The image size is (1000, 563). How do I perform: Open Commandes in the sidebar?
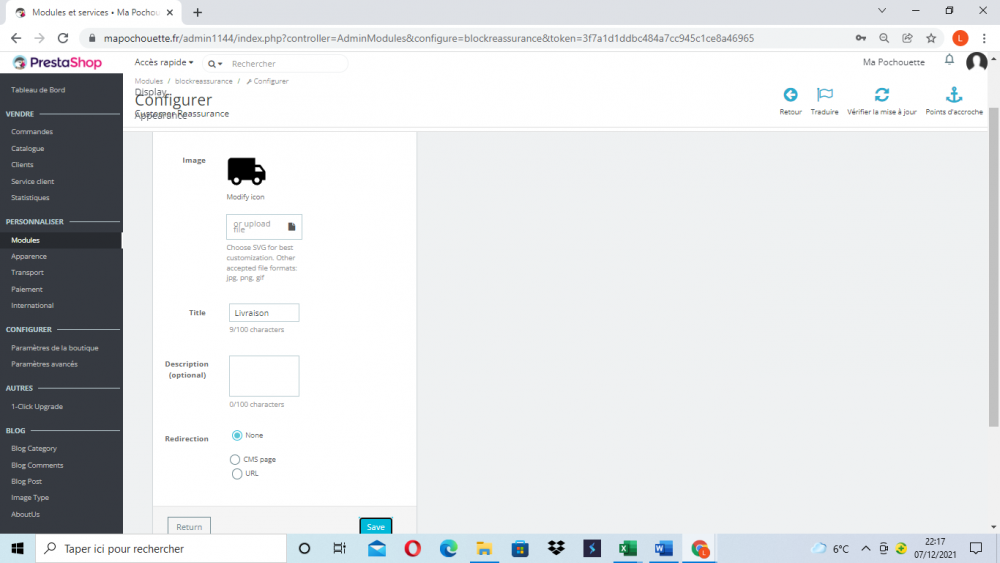click(x=32, y=132)
